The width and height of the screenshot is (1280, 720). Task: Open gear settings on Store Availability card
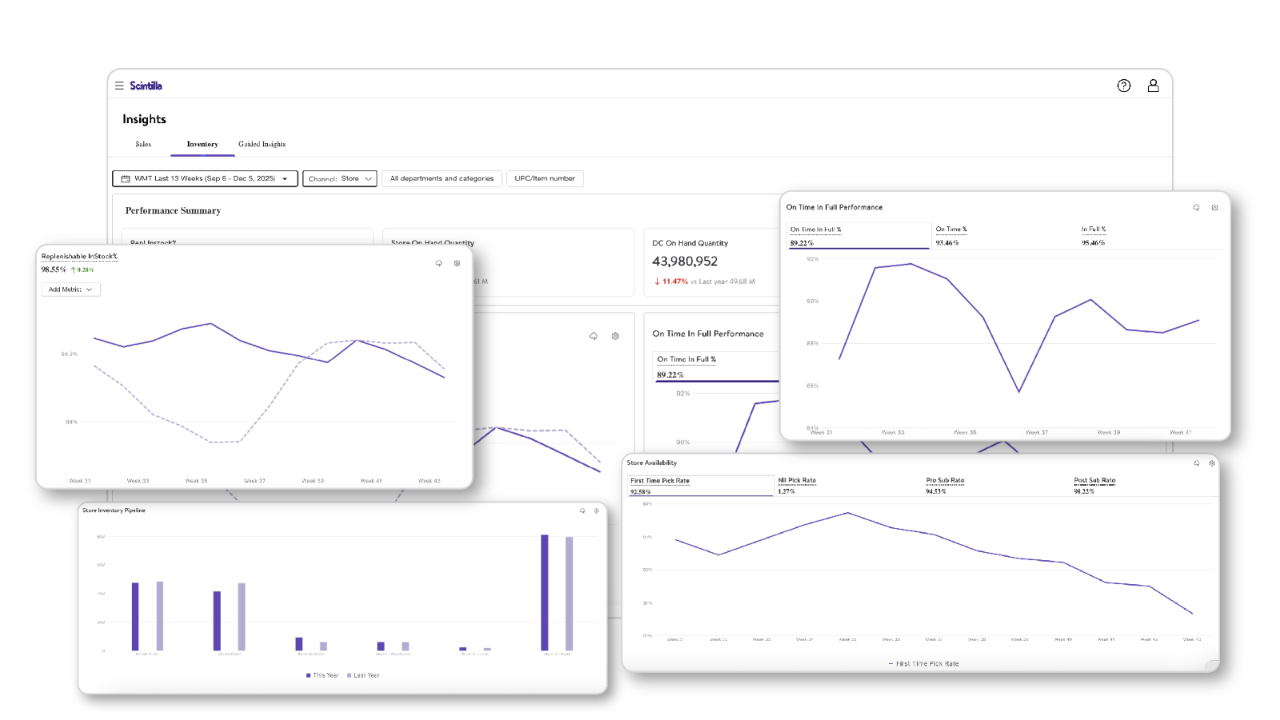[x=1213, y=463]
